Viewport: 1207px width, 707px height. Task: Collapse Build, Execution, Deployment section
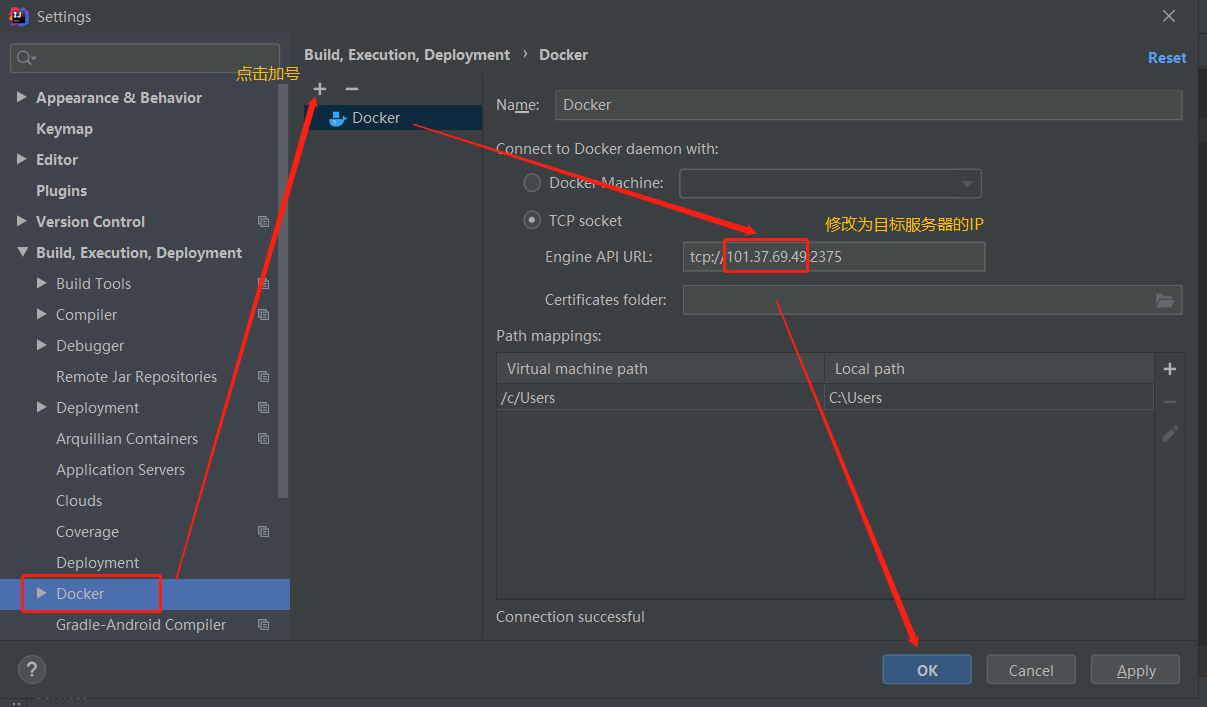(22, 253)
